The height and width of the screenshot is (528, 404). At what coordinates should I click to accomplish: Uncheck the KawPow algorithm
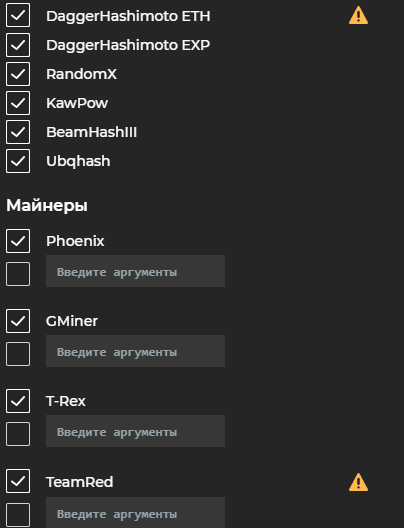coord(18,103)
